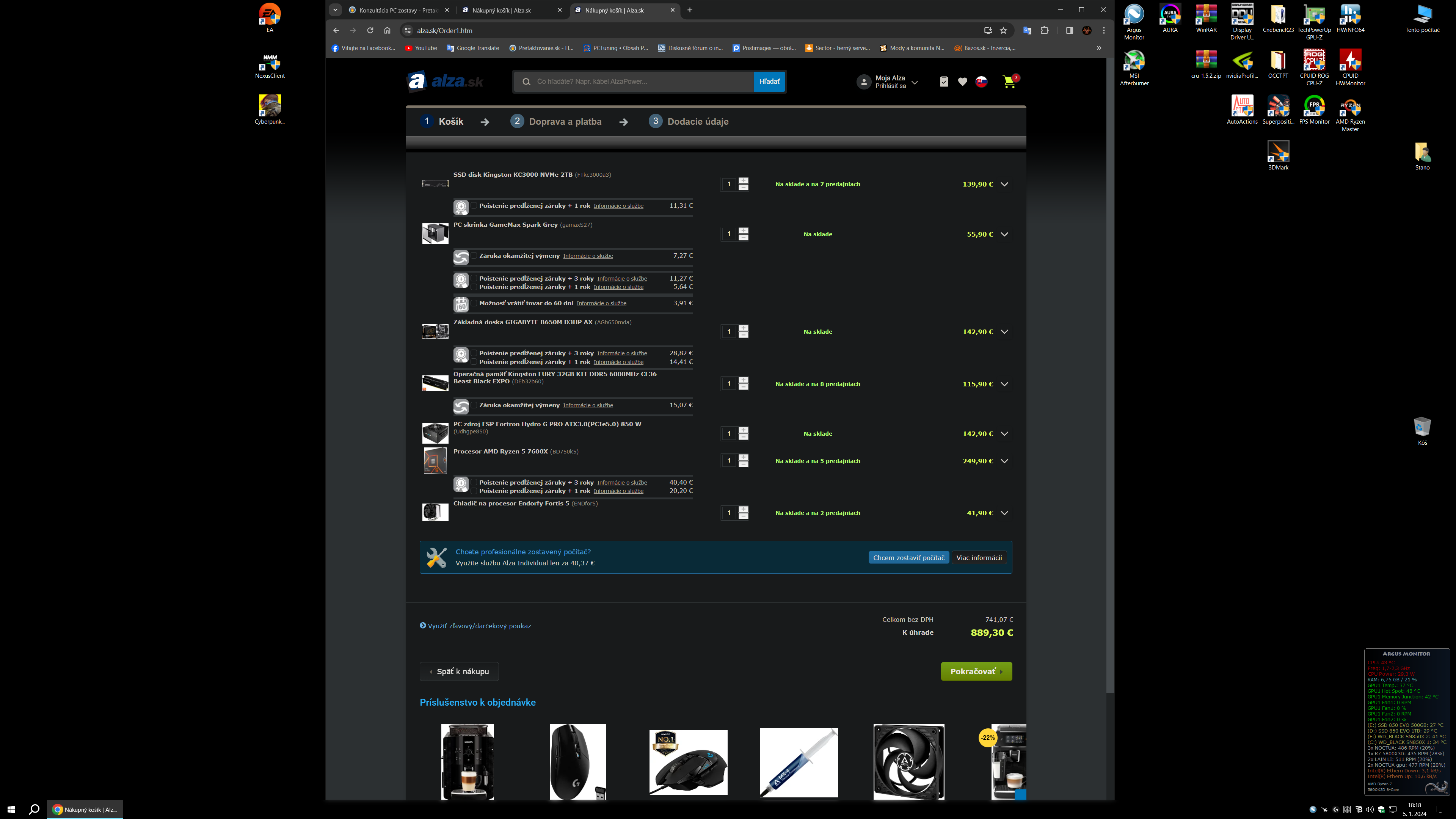This screenshot has height=819, width=1456.
Task: Click Využiť zľavový/darčekový poukaz link
Action: coord(479,626)
